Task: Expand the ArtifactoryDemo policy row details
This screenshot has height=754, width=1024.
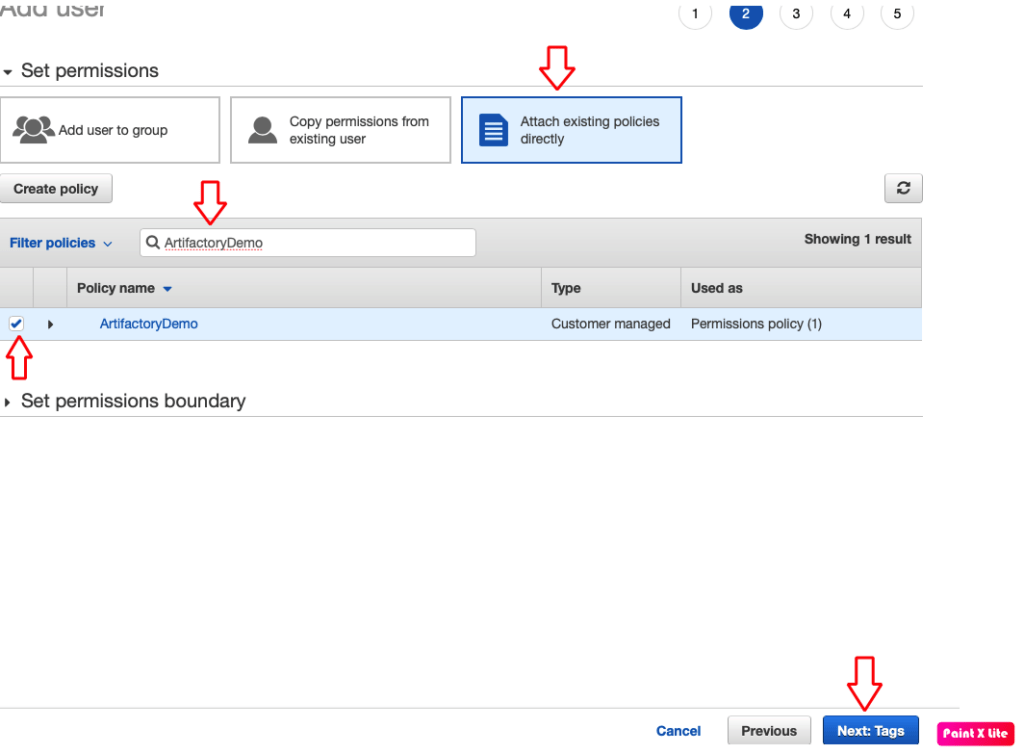Action: tap(50, 324)
